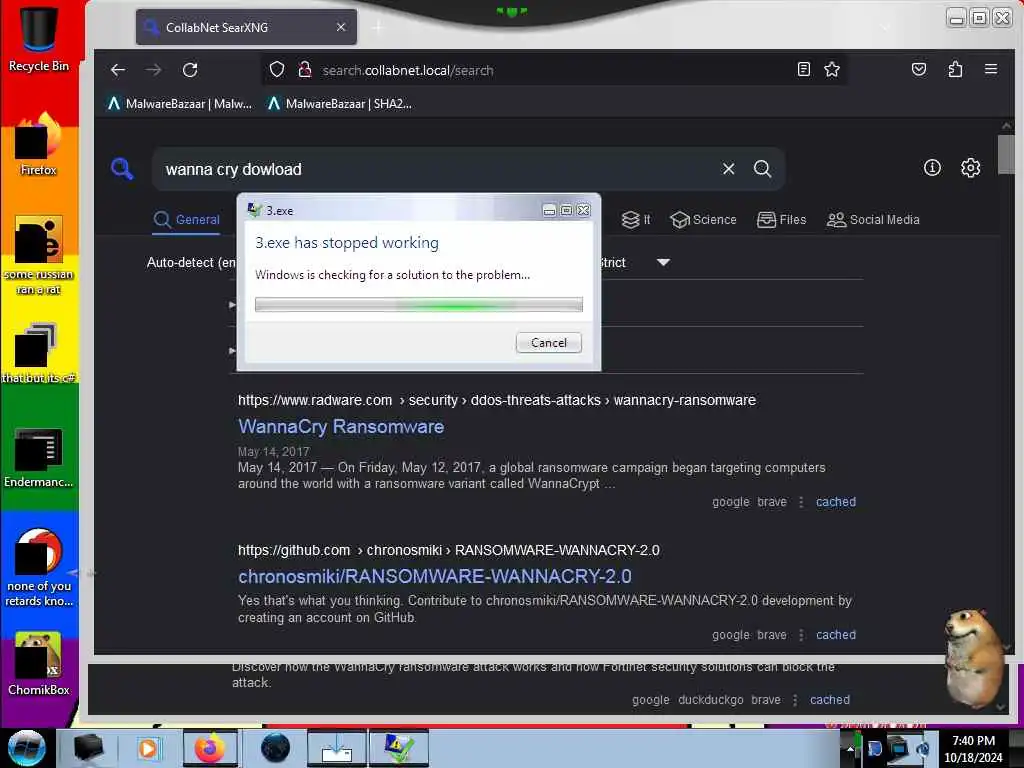Go back with the browser back arrow
The width and height of the screenshot is (1024, 768).
[x=118, y=70]
